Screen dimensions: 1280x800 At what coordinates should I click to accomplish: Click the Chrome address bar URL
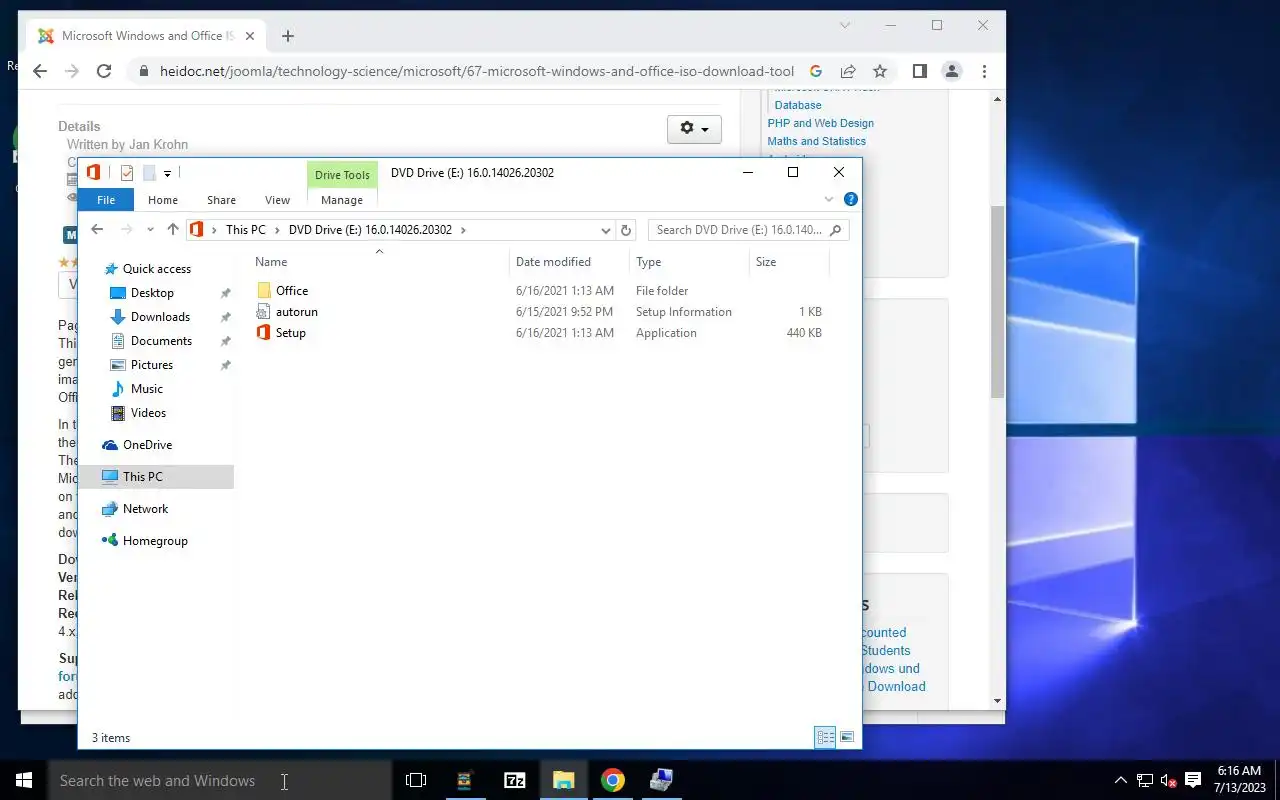tap(477, 71)
